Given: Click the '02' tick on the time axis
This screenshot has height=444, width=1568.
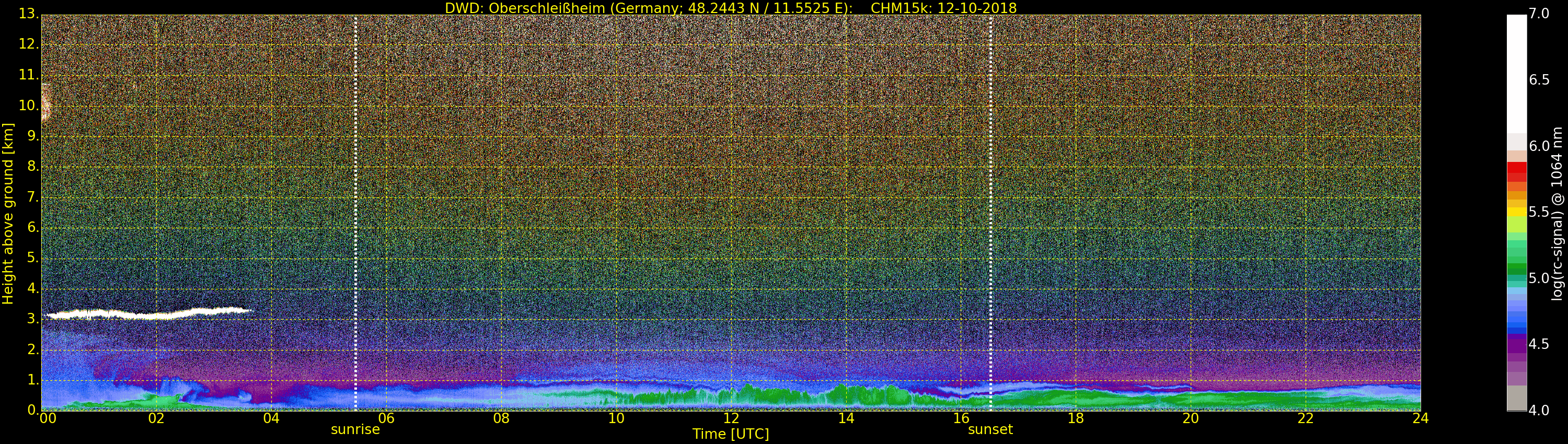Looking at the screenshot, I should 156,418.
